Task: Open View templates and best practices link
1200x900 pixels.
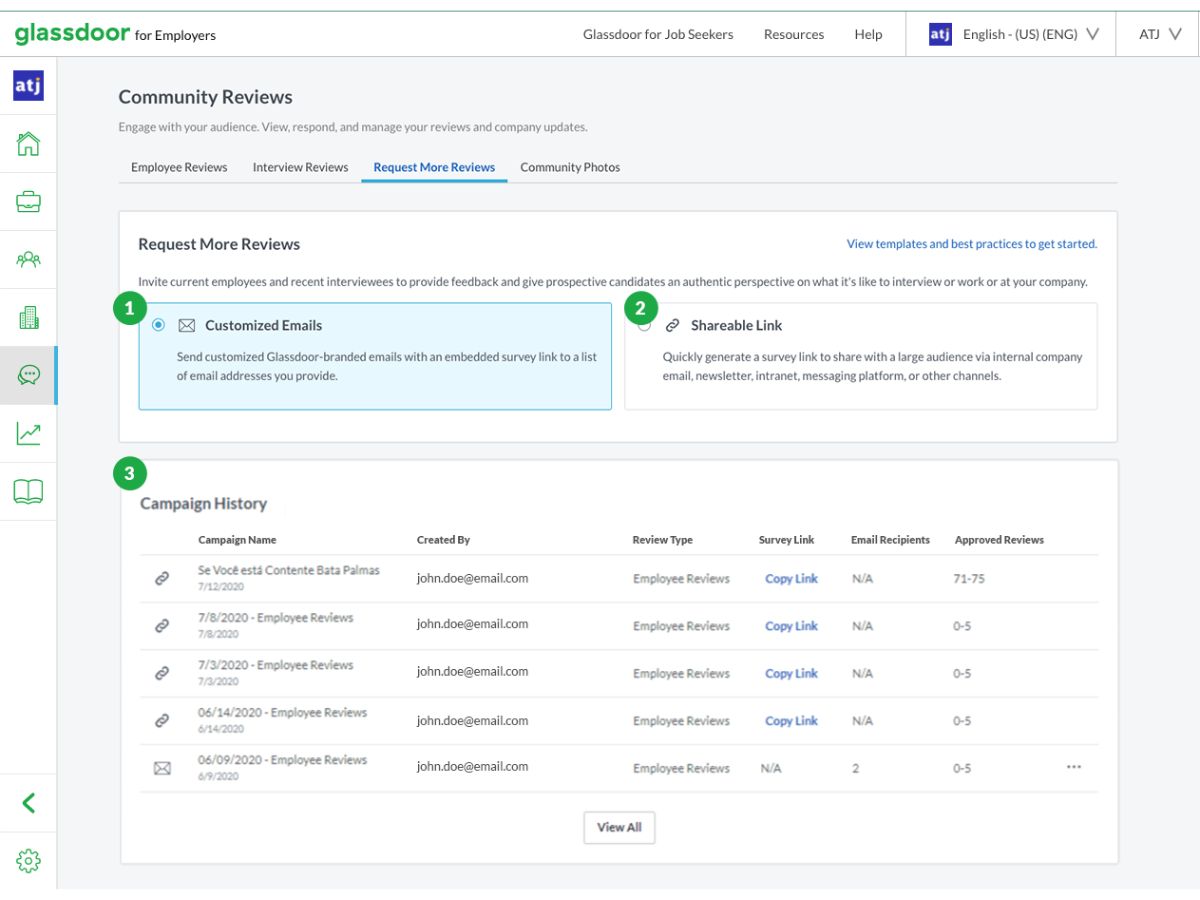Action: pyautogui.click(x=972, y=244)
